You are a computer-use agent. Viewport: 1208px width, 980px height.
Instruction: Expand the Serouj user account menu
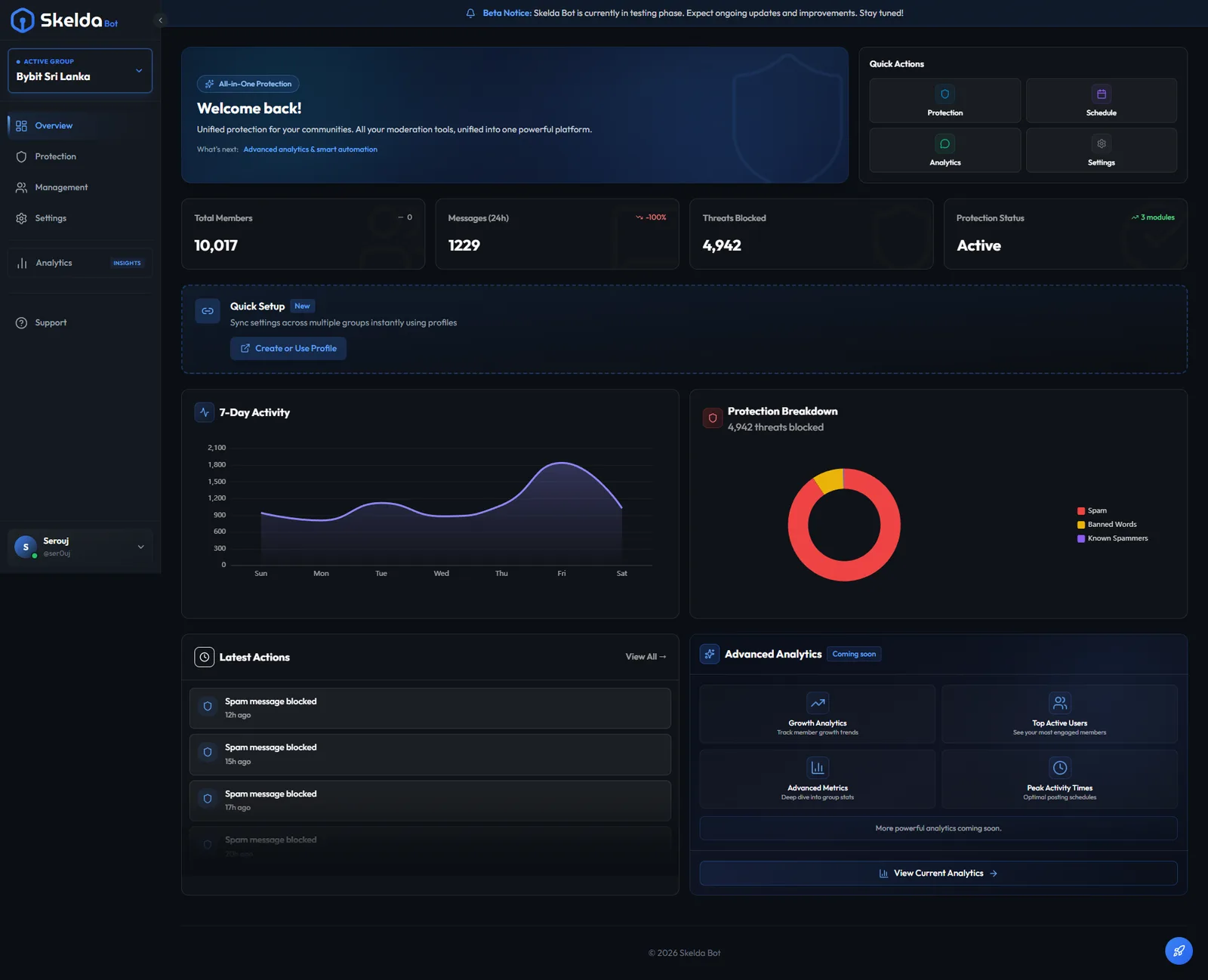pyautogui.click(x=79, y=547)
